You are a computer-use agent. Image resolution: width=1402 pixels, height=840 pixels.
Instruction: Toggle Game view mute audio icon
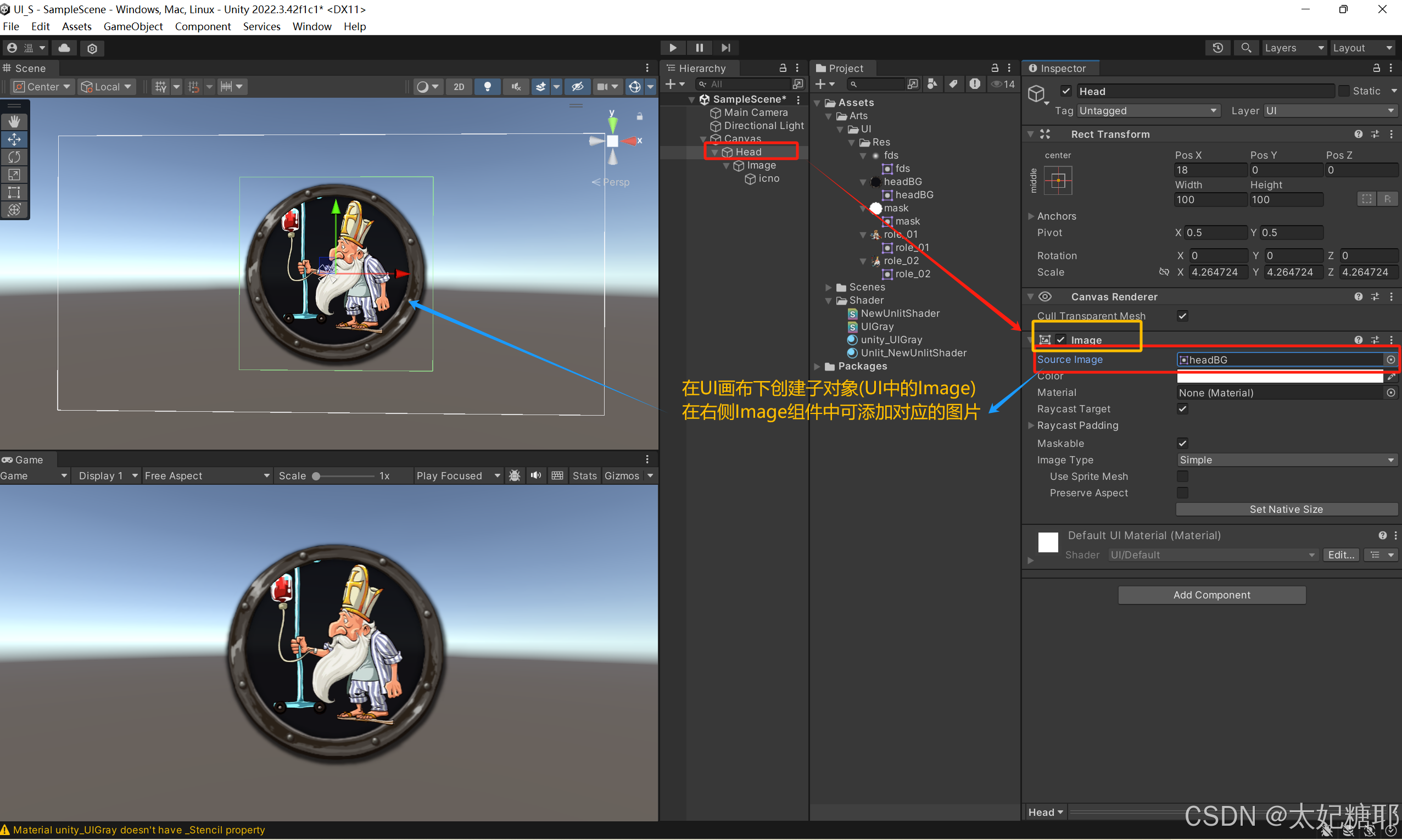[535, 475]
